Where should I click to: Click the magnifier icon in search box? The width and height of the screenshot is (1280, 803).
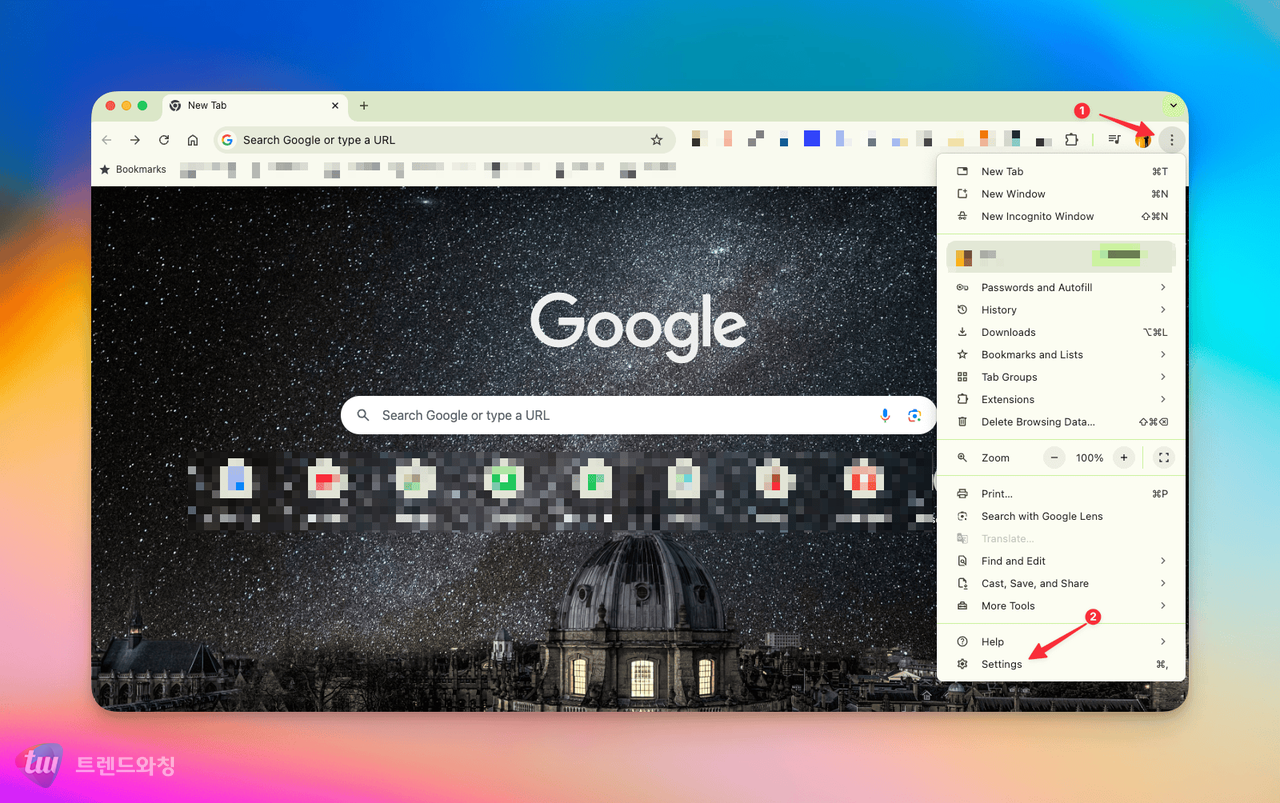click(x=363, y=415)
